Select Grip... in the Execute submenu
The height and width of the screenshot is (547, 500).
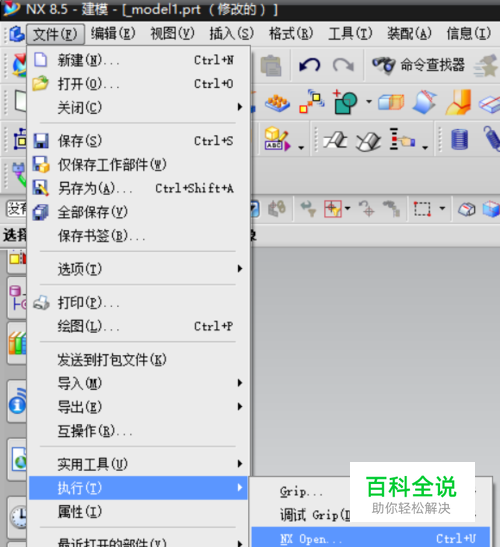coord(301,492)
